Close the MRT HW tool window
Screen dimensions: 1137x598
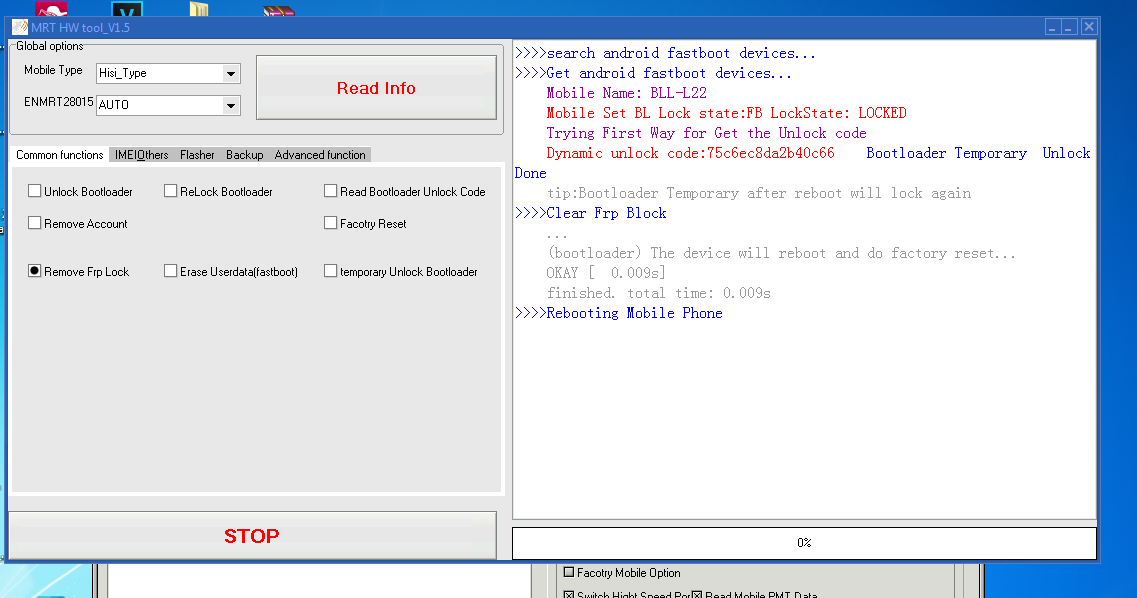(x=1089, y=27)
